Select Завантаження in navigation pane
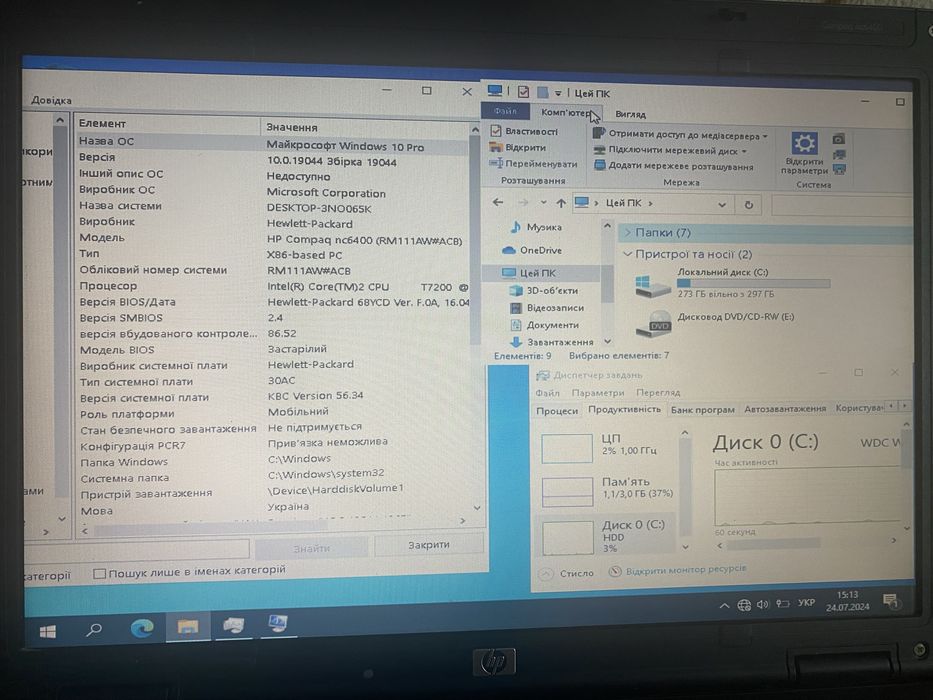The image size is (933, 700). pyautogui.click(x=552, y=342)
